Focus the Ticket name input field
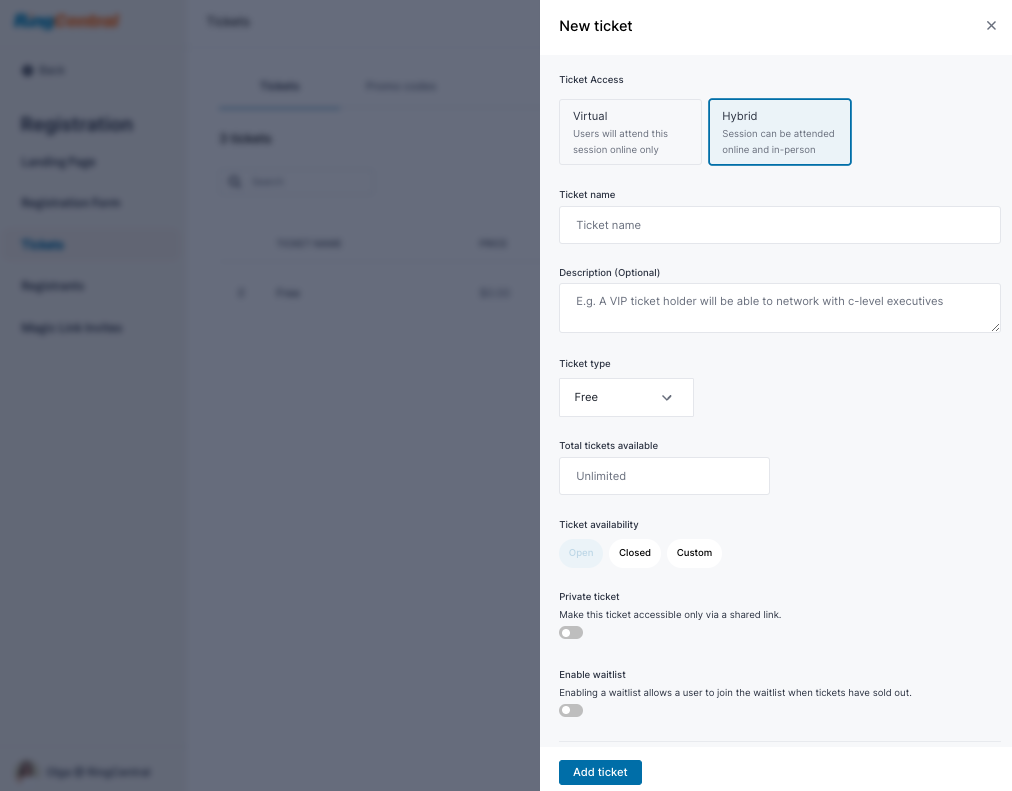Screen dimensions: 1012x791 [x=780, y=225]
